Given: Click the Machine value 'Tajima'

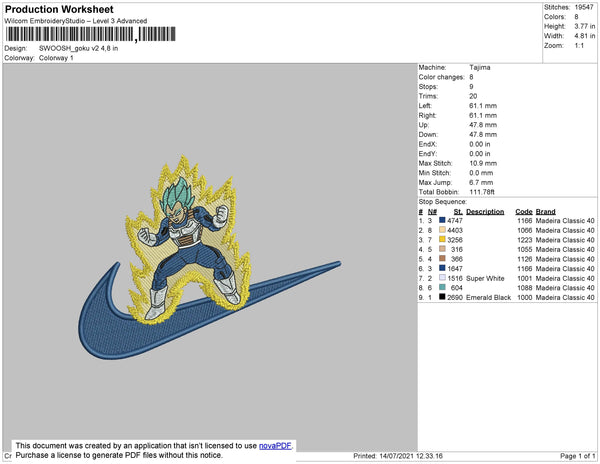Looking at the screenshot, I should click(x=480, y=67).
